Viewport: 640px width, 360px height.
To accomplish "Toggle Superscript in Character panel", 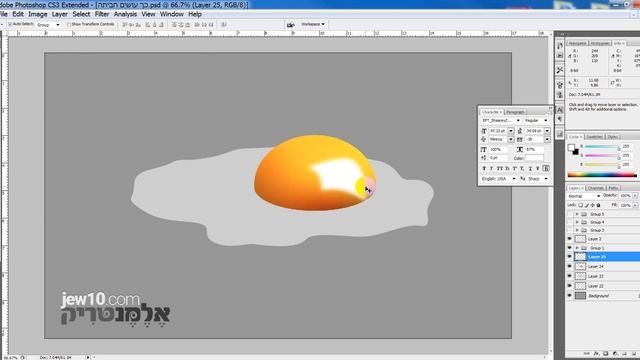I will pyautogui.click(x=515, y=168).
